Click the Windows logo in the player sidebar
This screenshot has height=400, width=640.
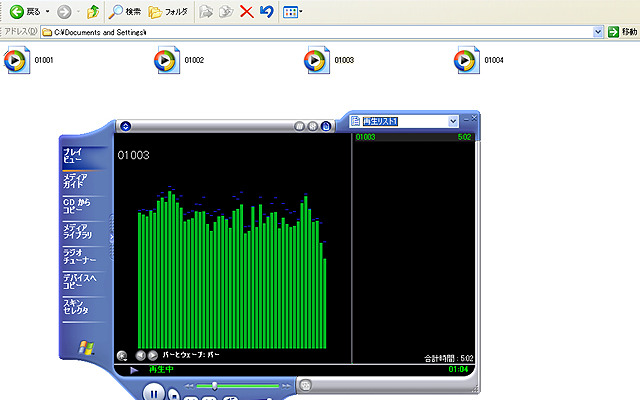coord(86,348)
